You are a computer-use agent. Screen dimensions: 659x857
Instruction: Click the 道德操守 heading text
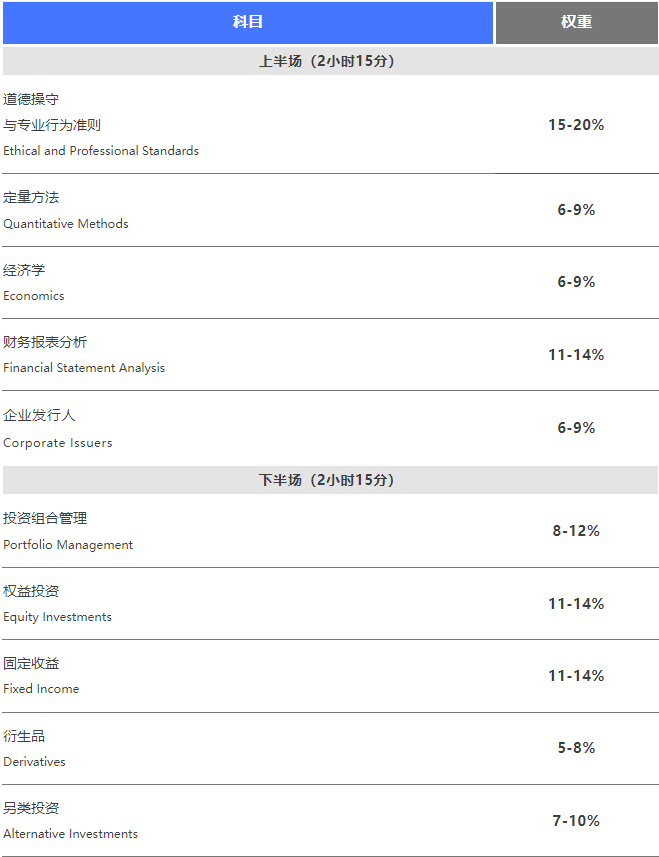coord(31,99)
